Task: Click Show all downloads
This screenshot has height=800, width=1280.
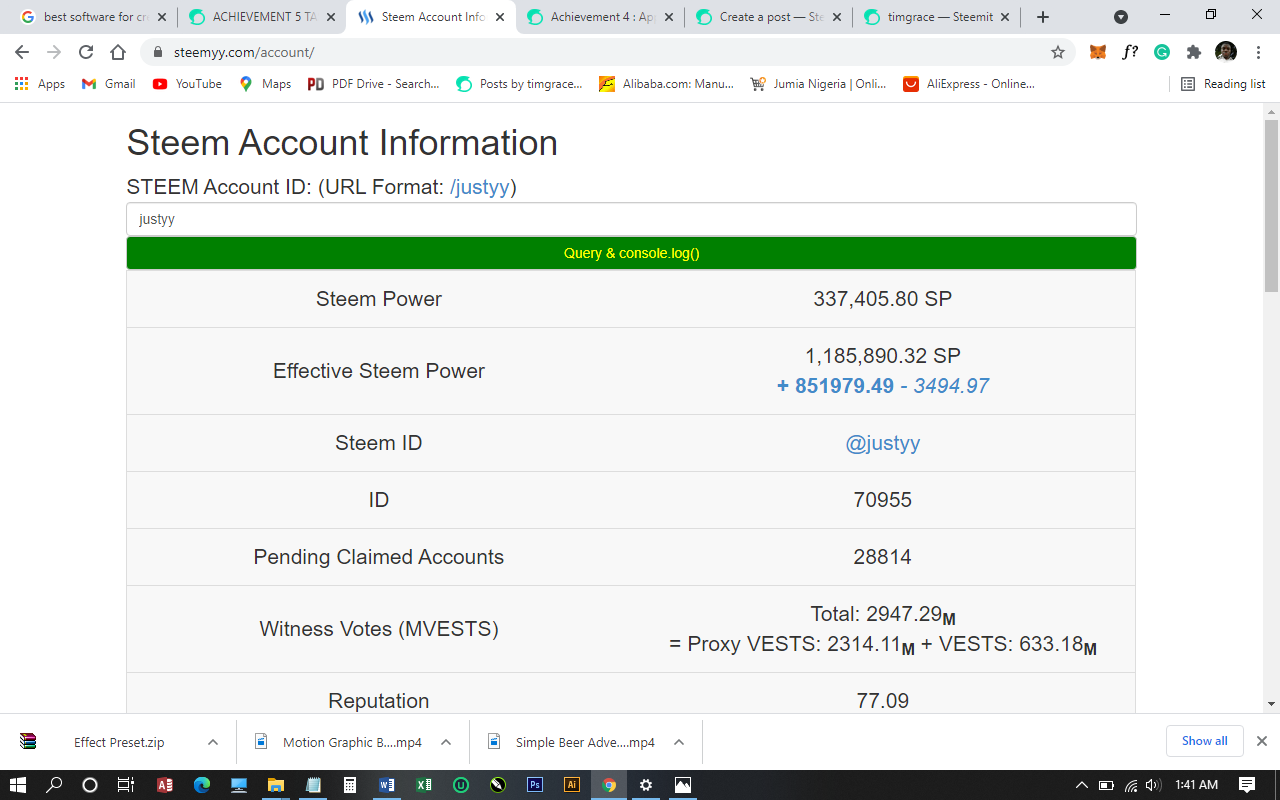Action: tap(1204, 741)
